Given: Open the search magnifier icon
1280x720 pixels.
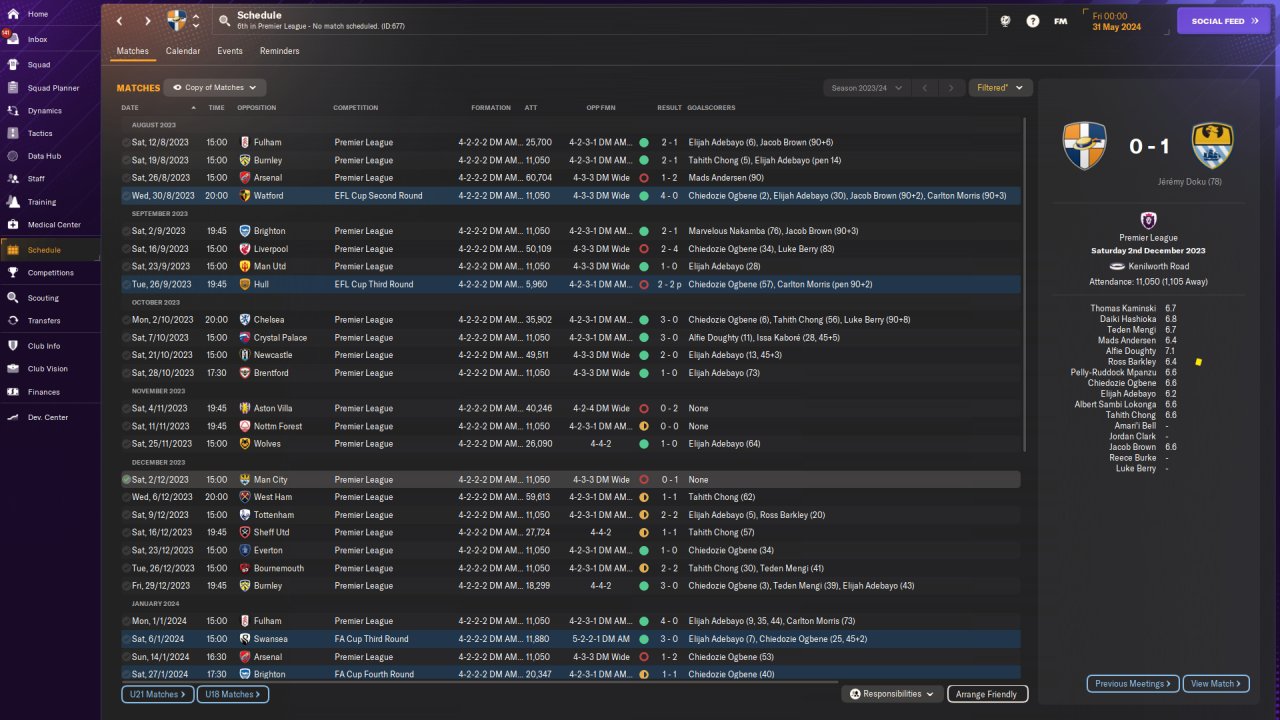Looking at the screenshot, I should (x=224, y=21).
